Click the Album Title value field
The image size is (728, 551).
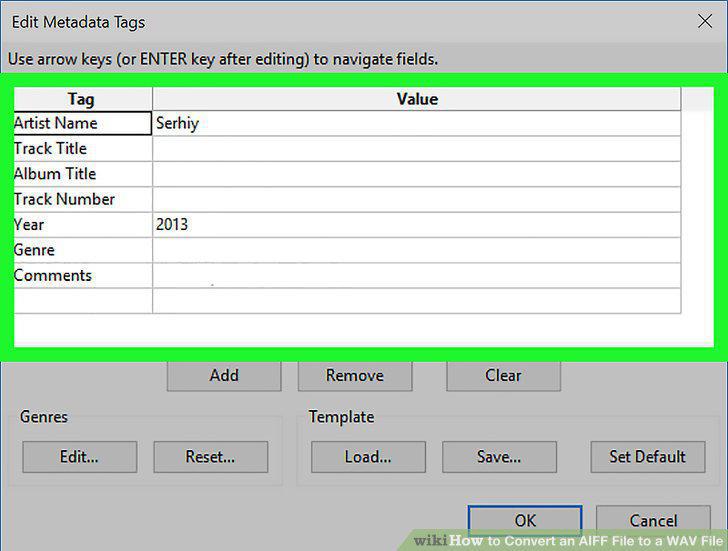tap(417, 174)
